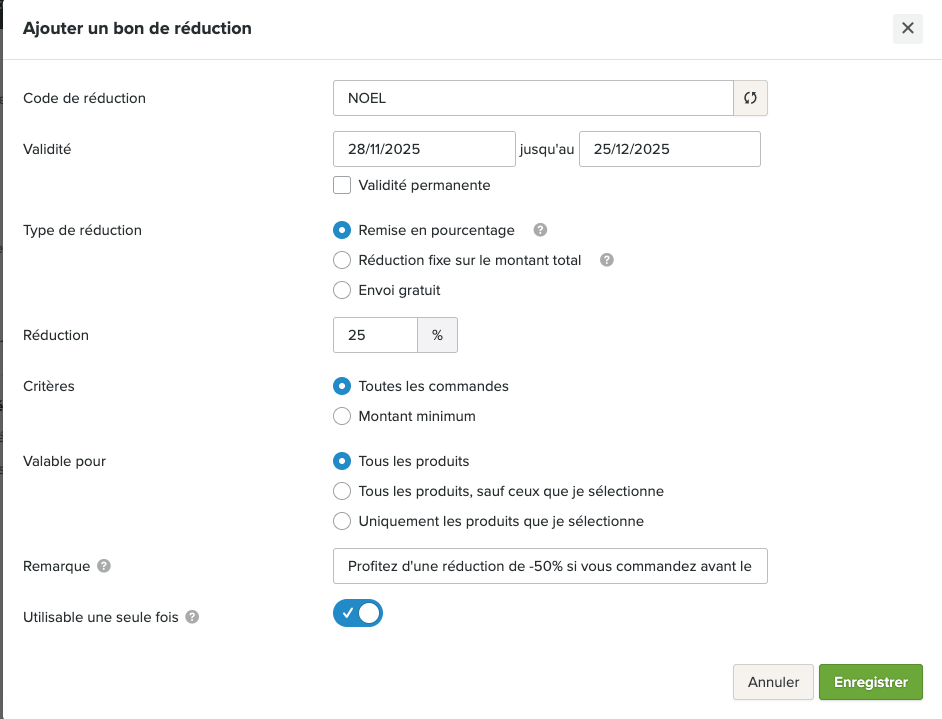Regenerate the reduction code with refresh icon
Image resolution: width=942 pixels, height=719 pixels.
click(x=750, y=98)
